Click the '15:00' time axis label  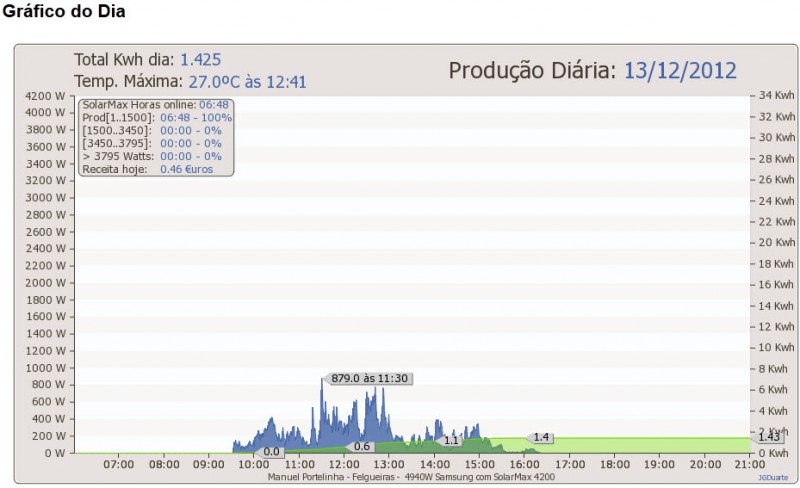pos(479,465)
